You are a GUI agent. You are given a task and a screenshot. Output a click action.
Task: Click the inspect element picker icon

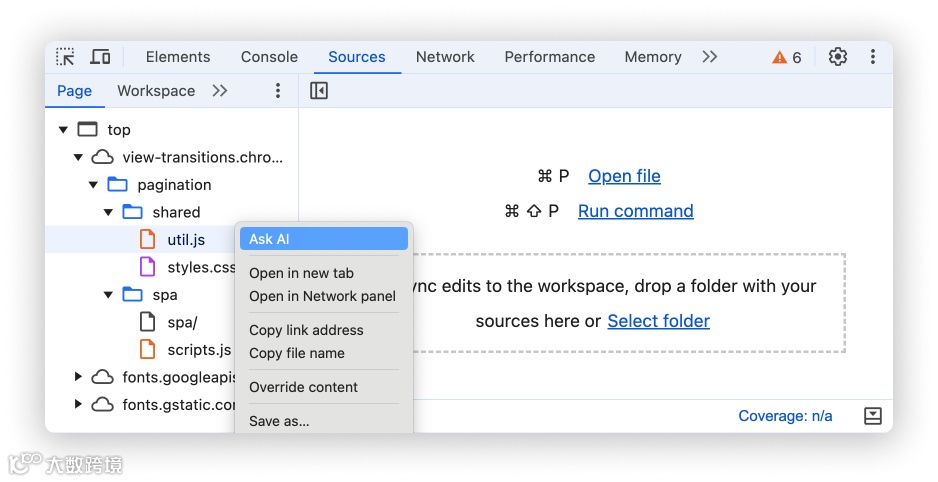[65, 57]
